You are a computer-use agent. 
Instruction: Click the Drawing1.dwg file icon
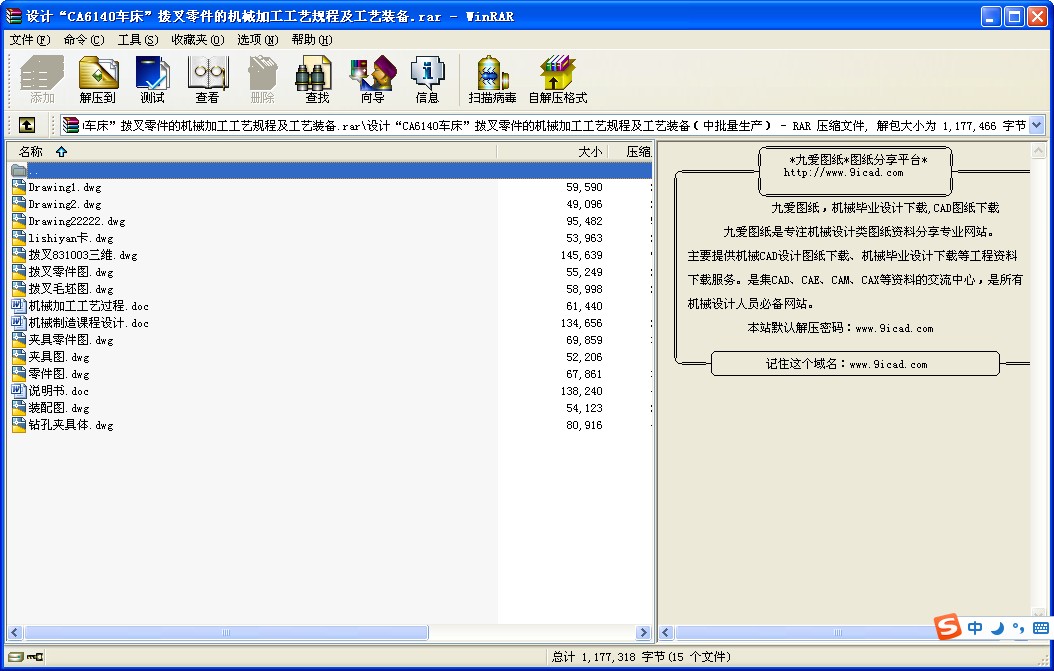19,187
